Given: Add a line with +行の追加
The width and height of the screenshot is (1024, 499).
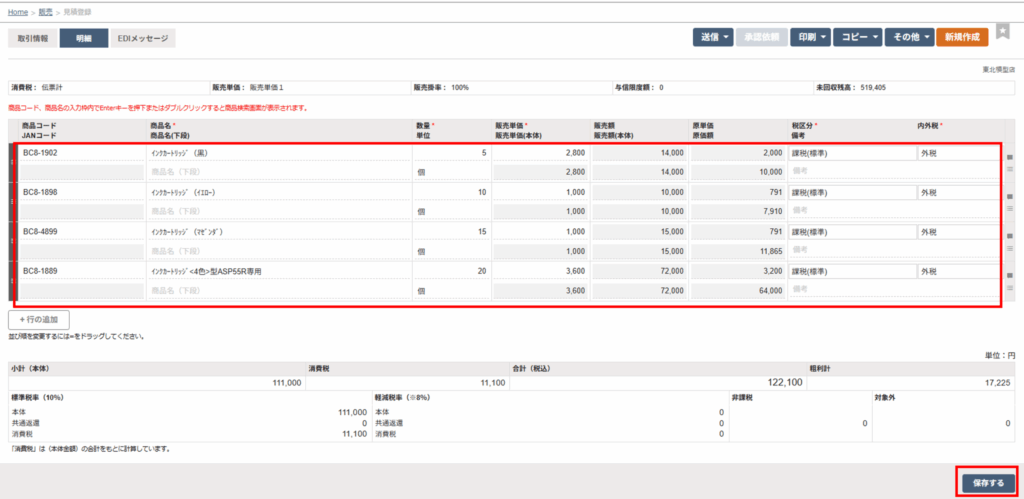Looking at the screenshot, I should click(x=39, y=320).
